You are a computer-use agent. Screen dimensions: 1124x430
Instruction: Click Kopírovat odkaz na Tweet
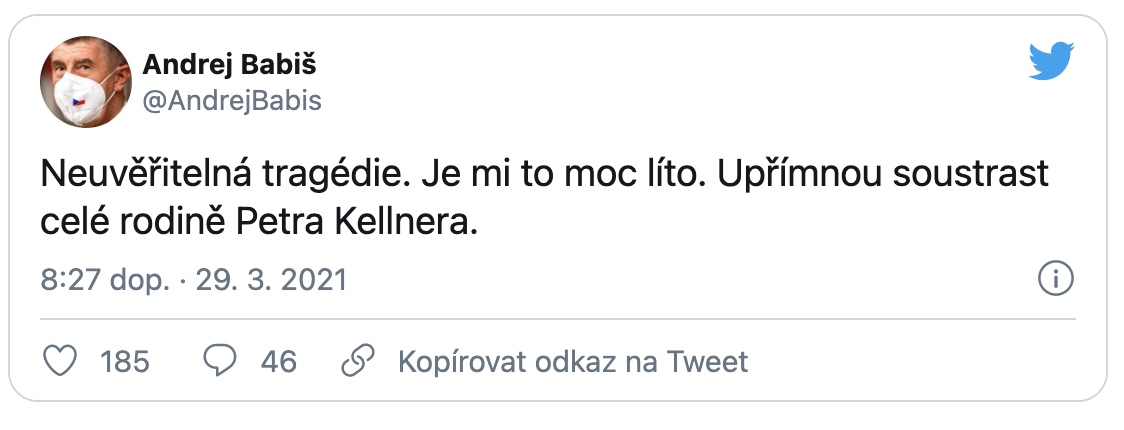[x=572, y=361]
